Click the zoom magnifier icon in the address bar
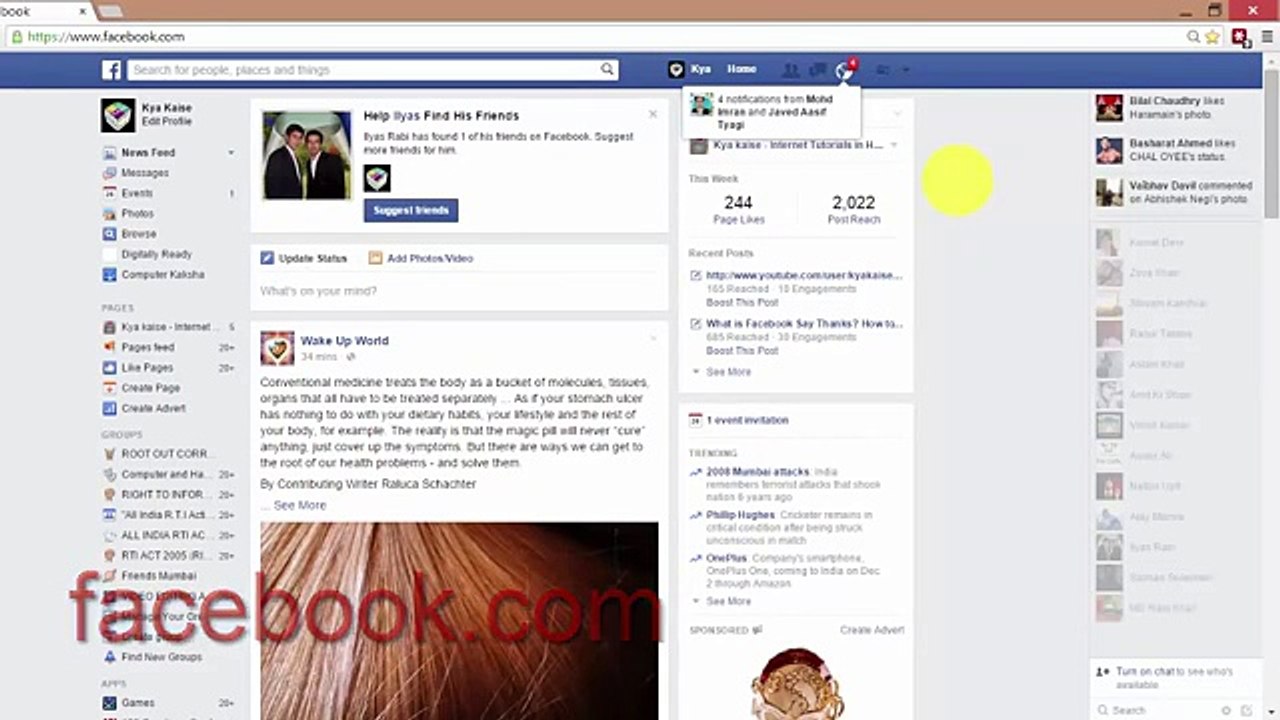 (x=1193, y=37)
